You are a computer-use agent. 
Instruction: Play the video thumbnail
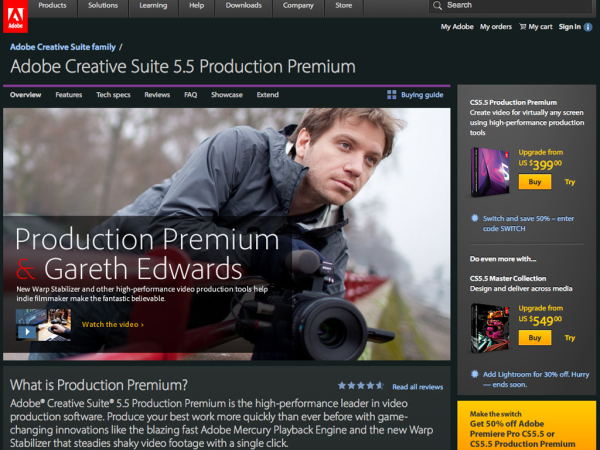tap(43, 324)
